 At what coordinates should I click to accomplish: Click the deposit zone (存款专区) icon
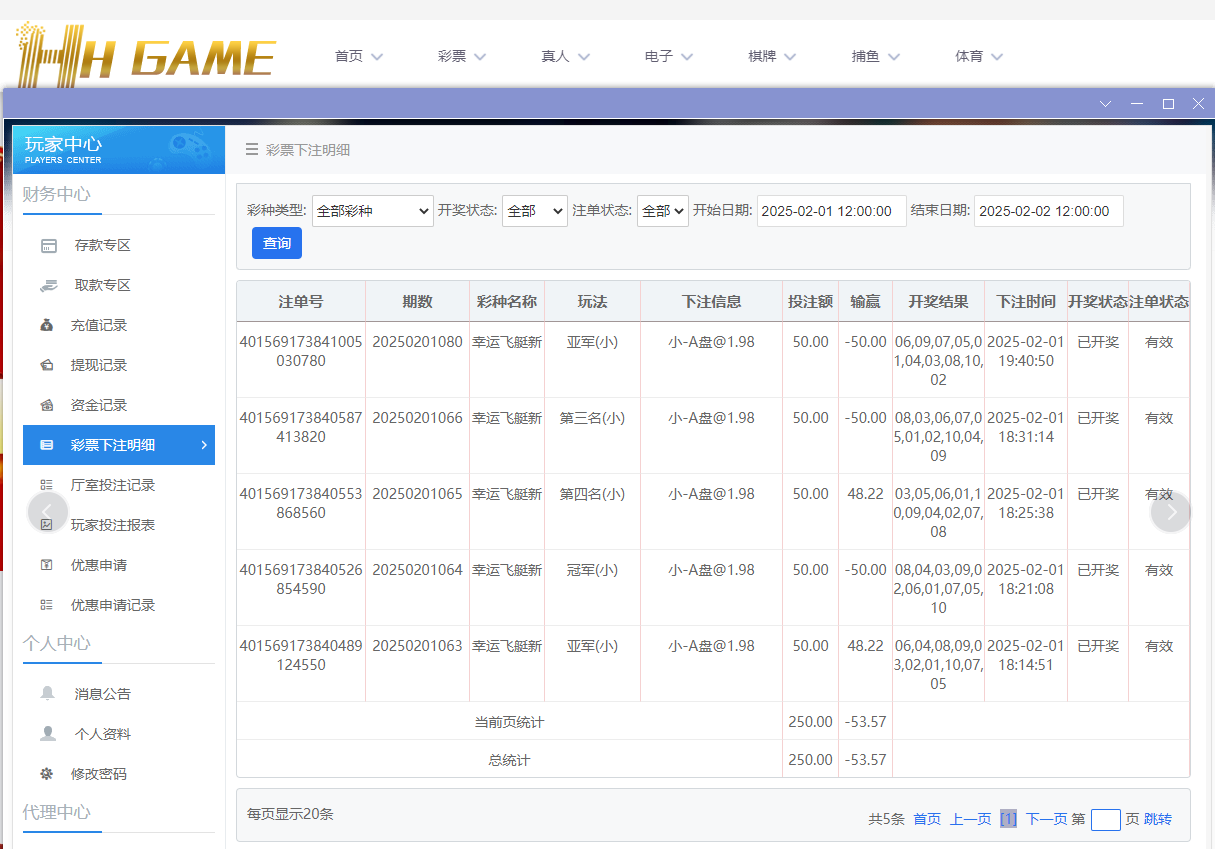tap(48, 246)
